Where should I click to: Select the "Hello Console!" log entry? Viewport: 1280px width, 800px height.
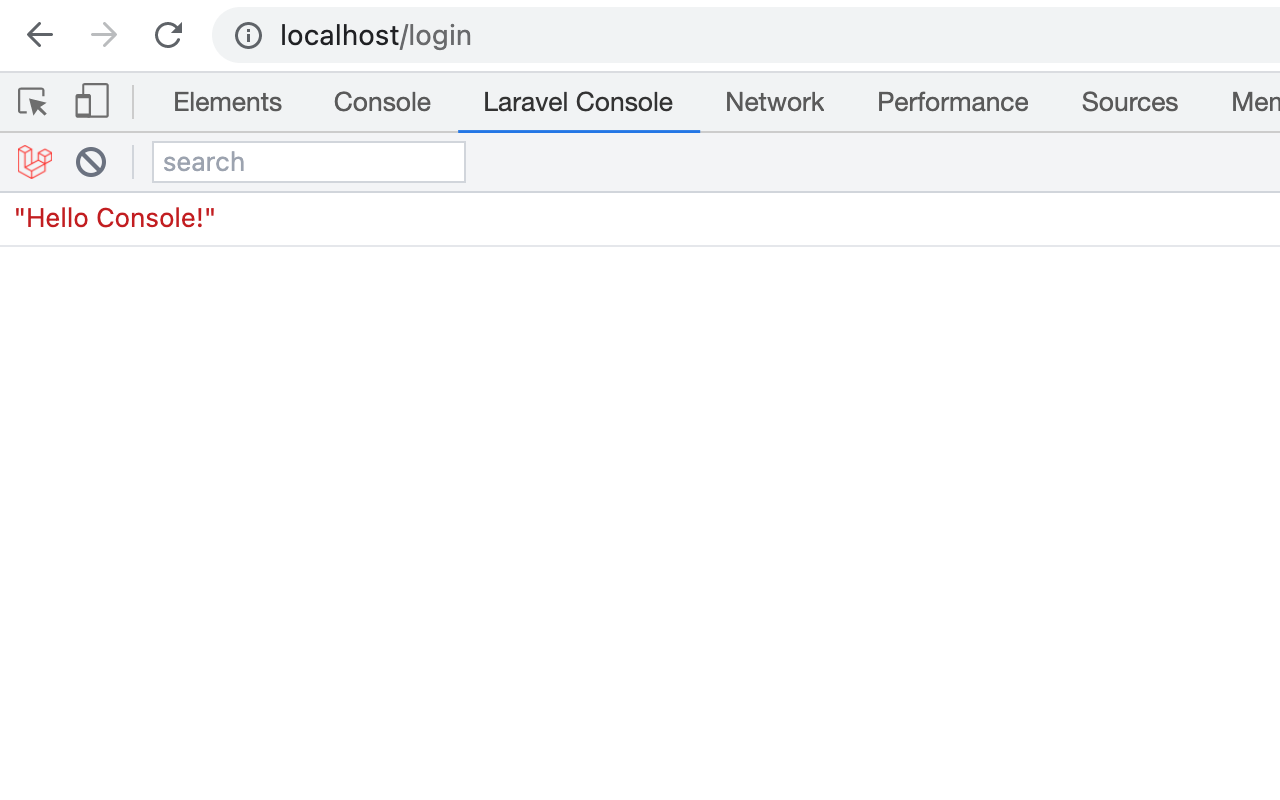coord(115,217)
